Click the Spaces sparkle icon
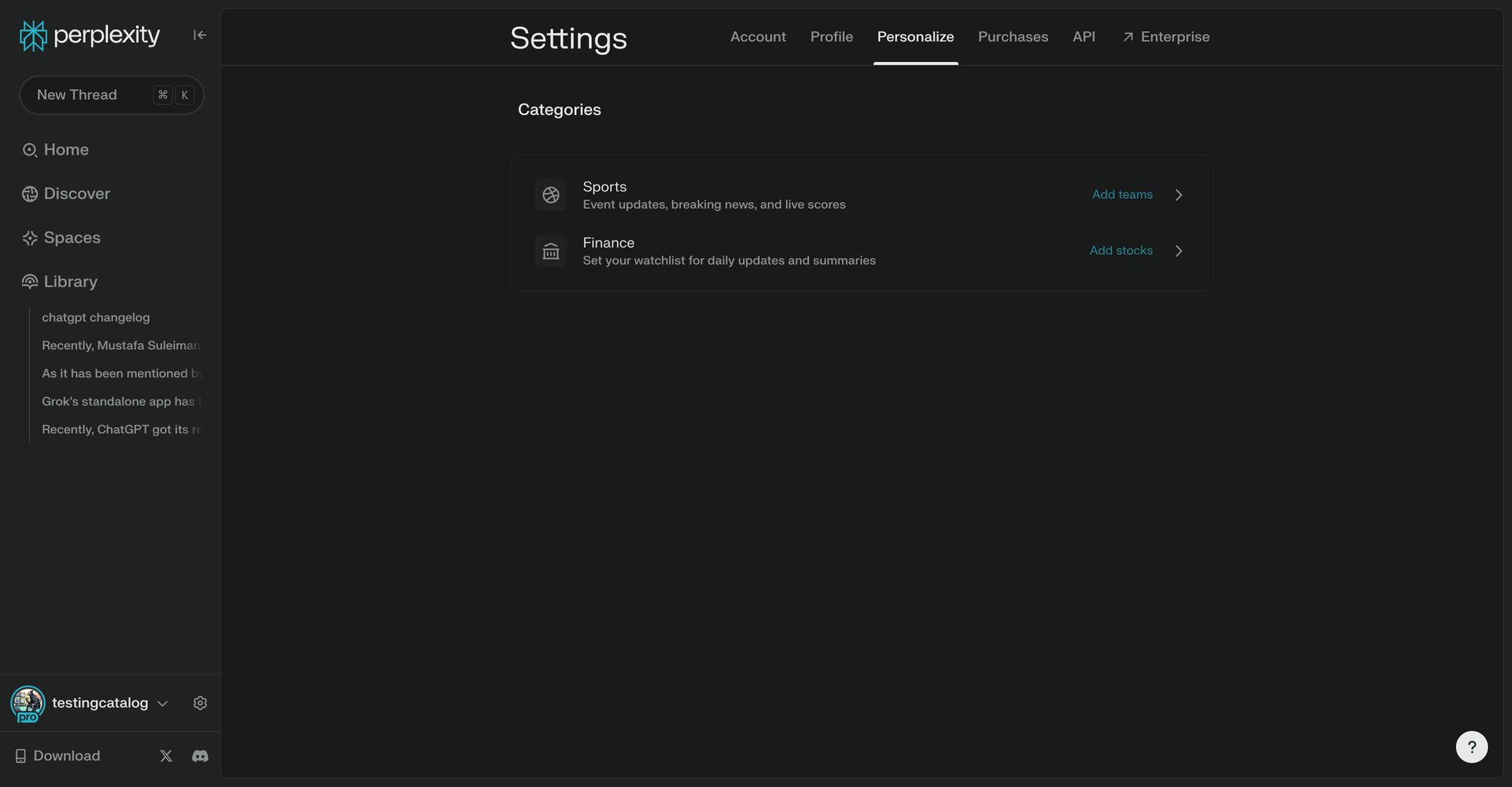The image size is (1512, 787). (29, 237)
